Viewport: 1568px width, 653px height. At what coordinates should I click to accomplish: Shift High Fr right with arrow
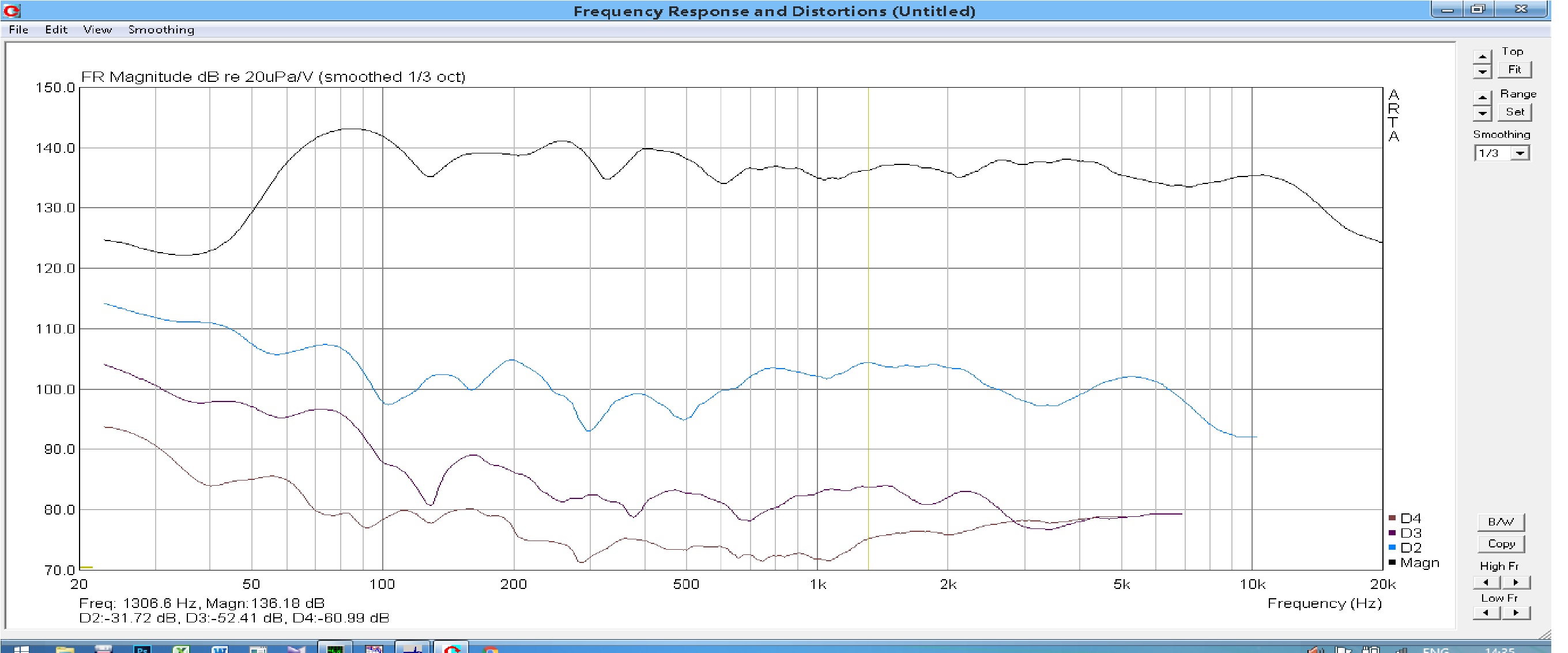coord(1516,583)
